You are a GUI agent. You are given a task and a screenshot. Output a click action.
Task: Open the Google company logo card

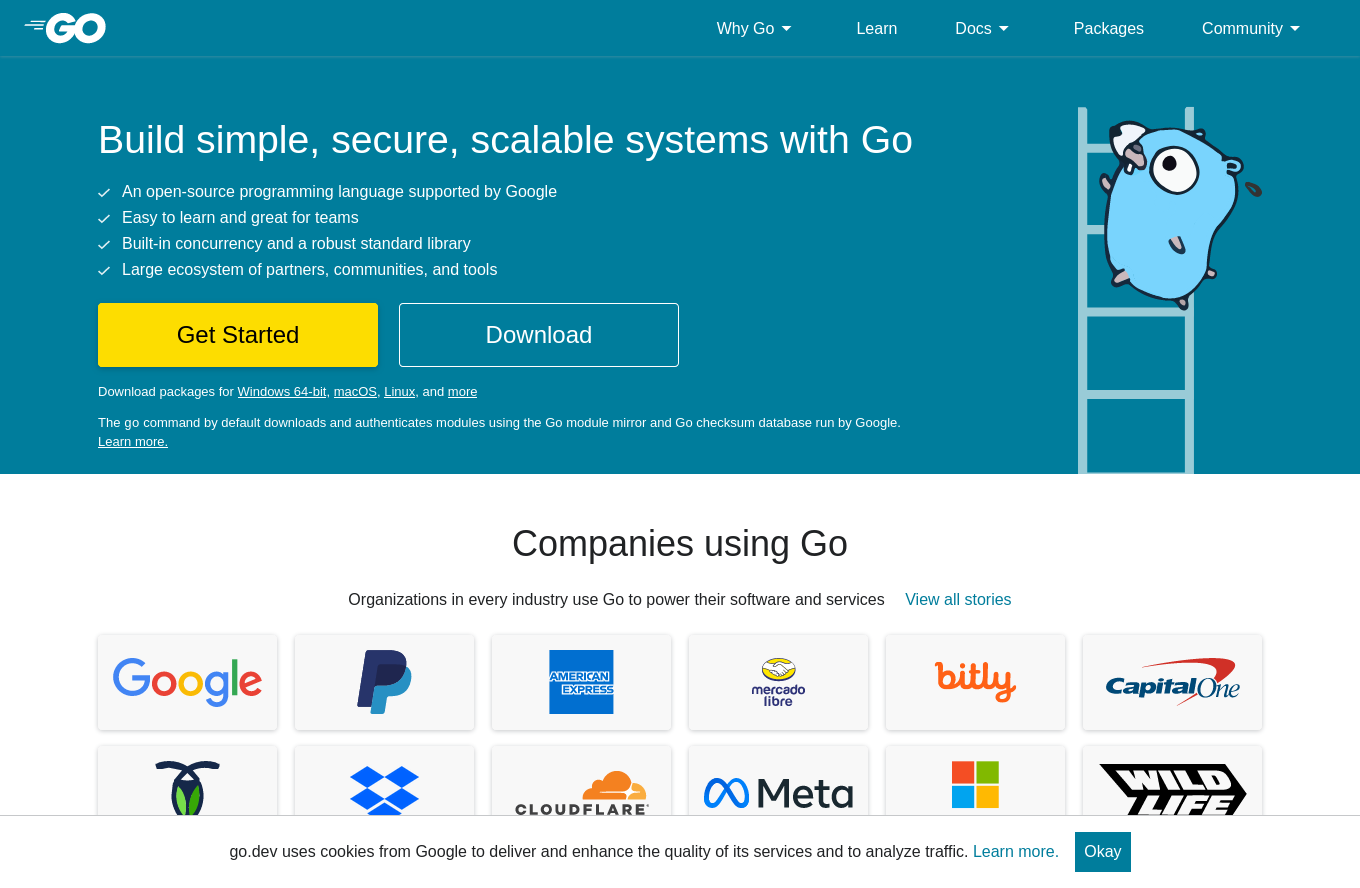187,682
